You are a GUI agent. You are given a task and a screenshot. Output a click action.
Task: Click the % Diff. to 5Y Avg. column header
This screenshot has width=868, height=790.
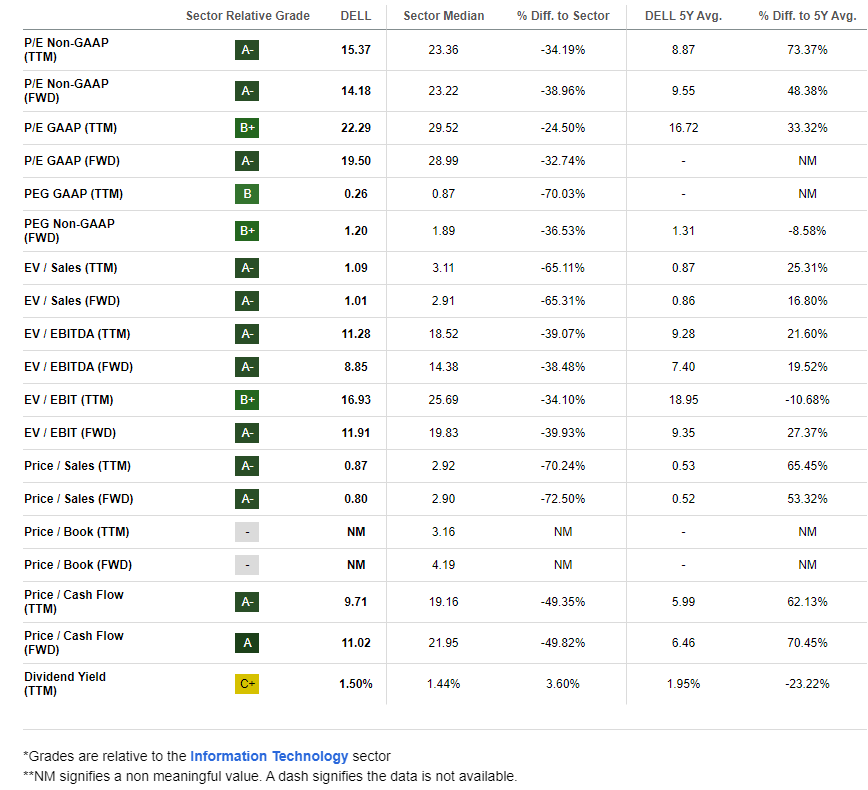tap(807, 16)
